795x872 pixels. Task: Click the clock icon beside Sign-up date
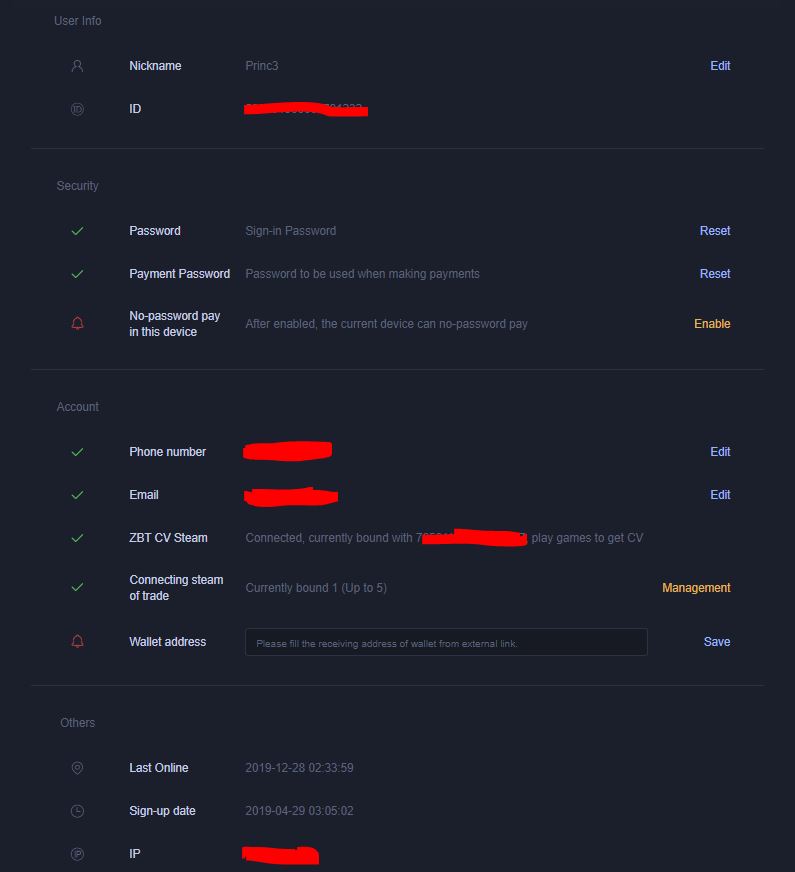tap(77, 811)
